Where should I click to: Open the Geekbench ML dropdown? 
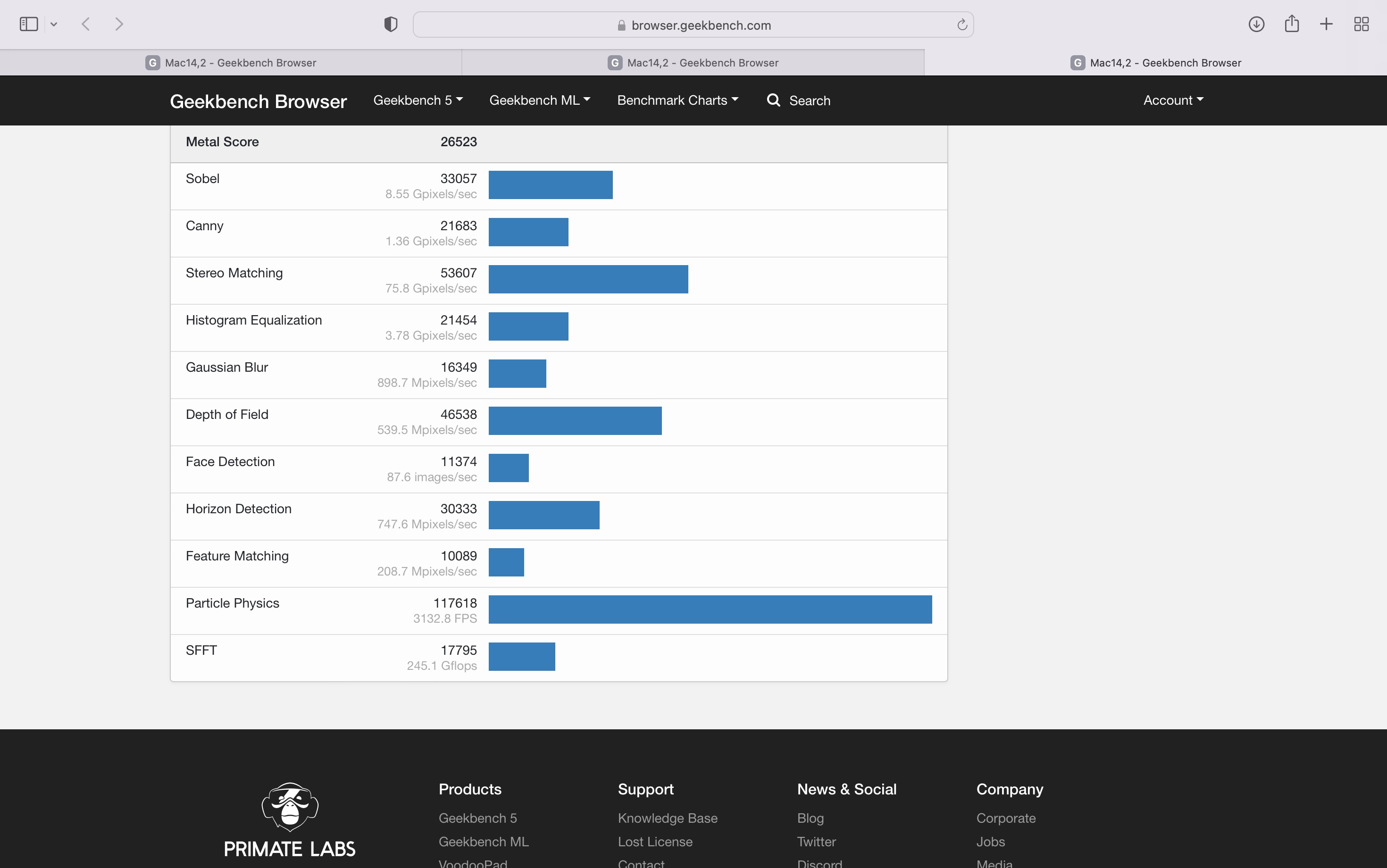coord(539,100)
